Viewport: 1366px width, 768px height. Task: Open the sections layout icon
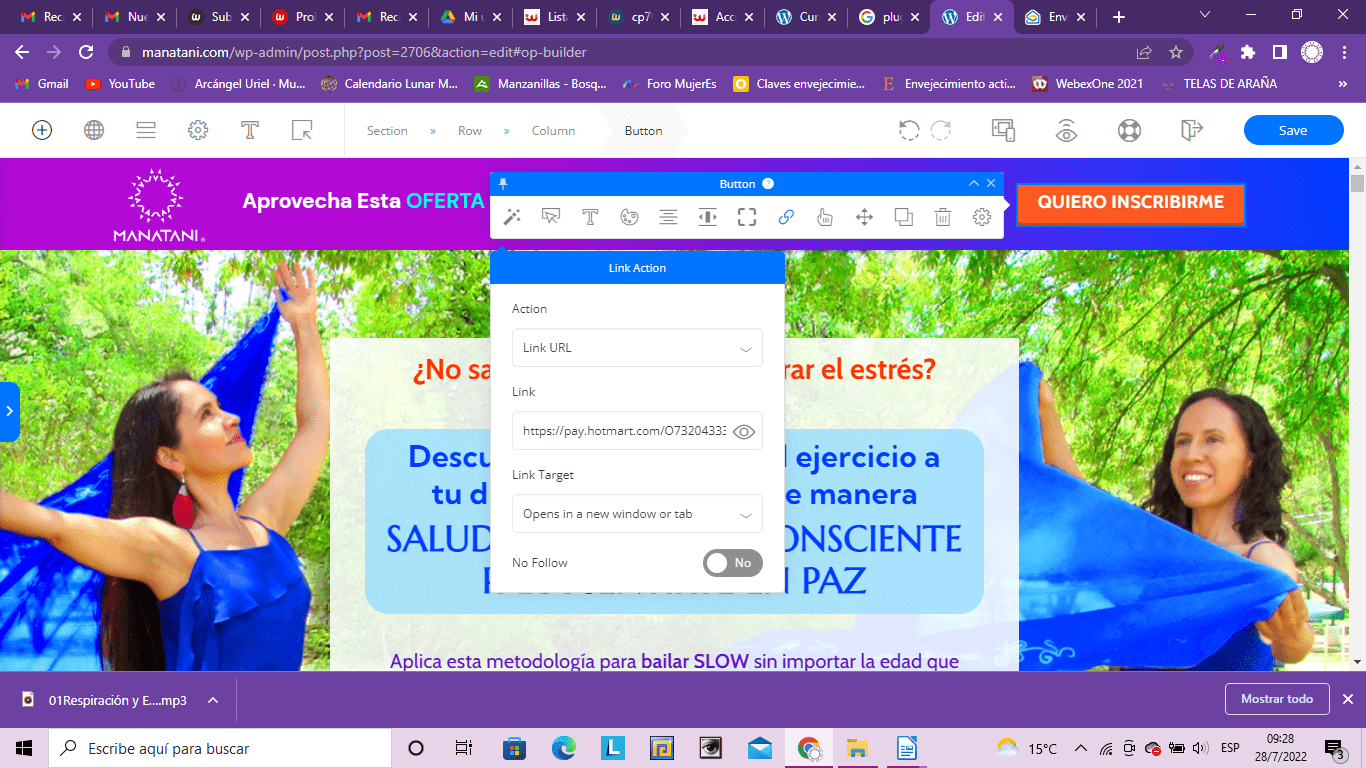146,130
